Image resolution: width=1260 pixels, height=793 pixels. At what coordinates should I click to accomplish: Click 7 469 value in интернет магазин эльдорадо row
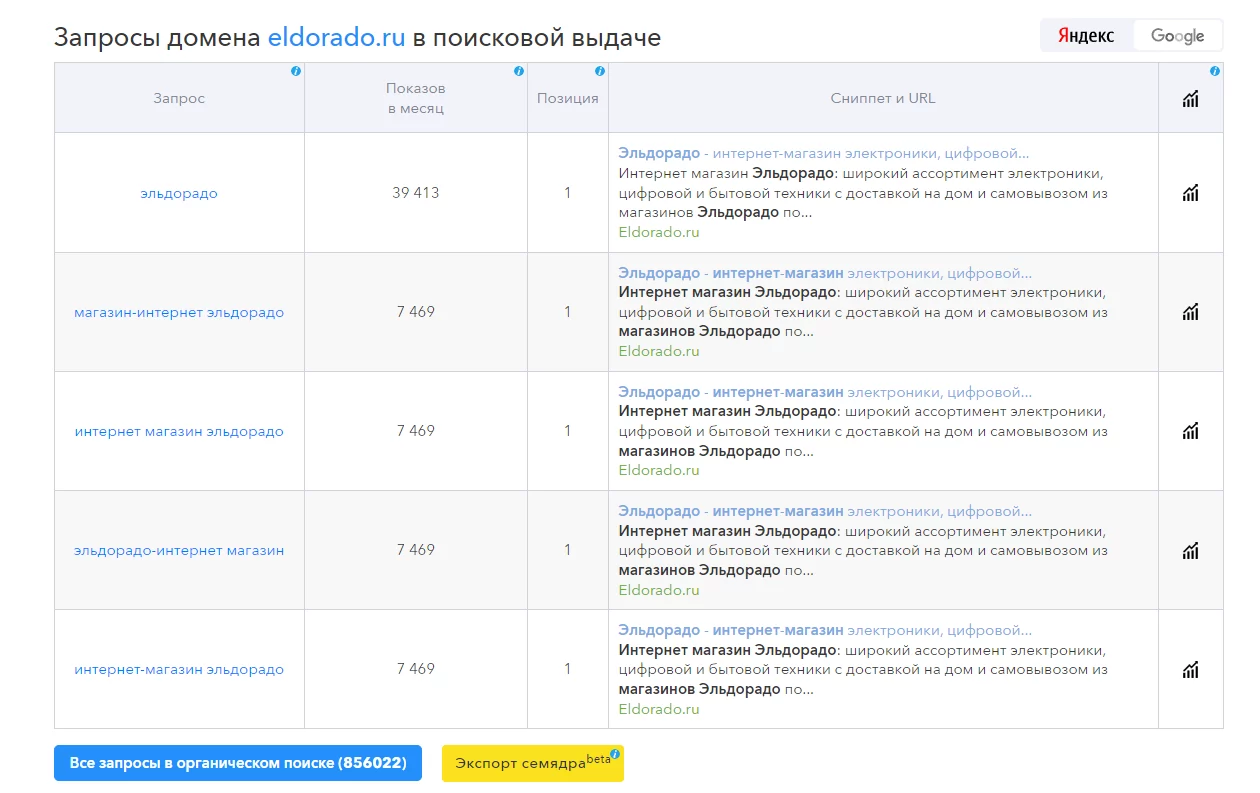[416, 431]
